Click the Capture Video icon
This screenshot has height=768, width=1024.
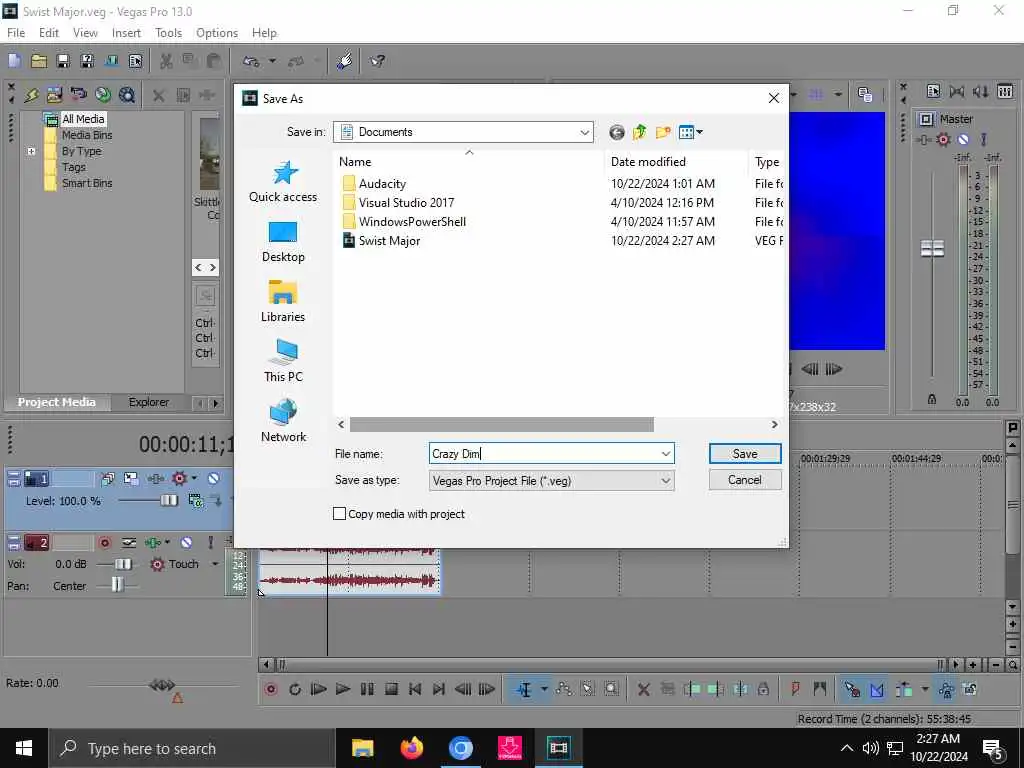click(x=78, y=95)
